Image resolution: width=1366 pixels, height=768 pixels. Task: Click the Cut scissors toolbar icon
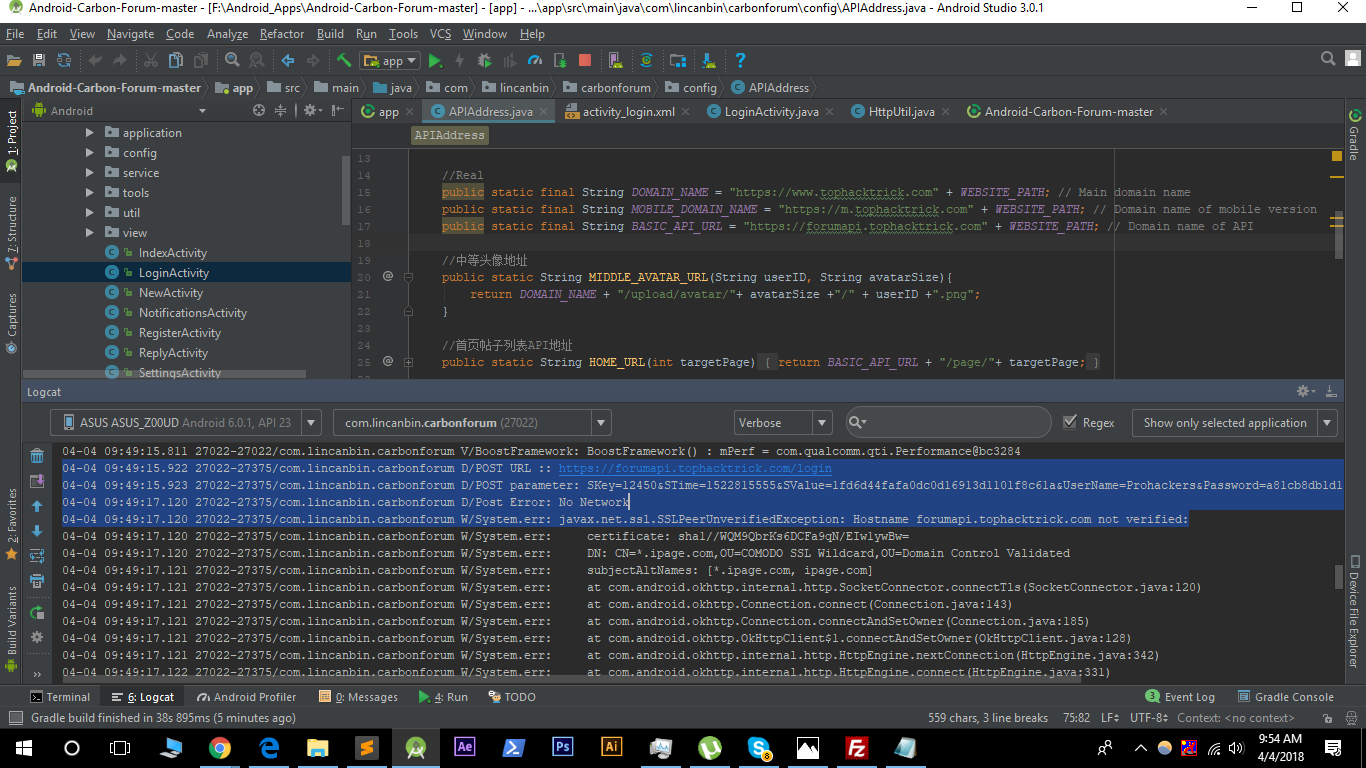pos(150,61)
